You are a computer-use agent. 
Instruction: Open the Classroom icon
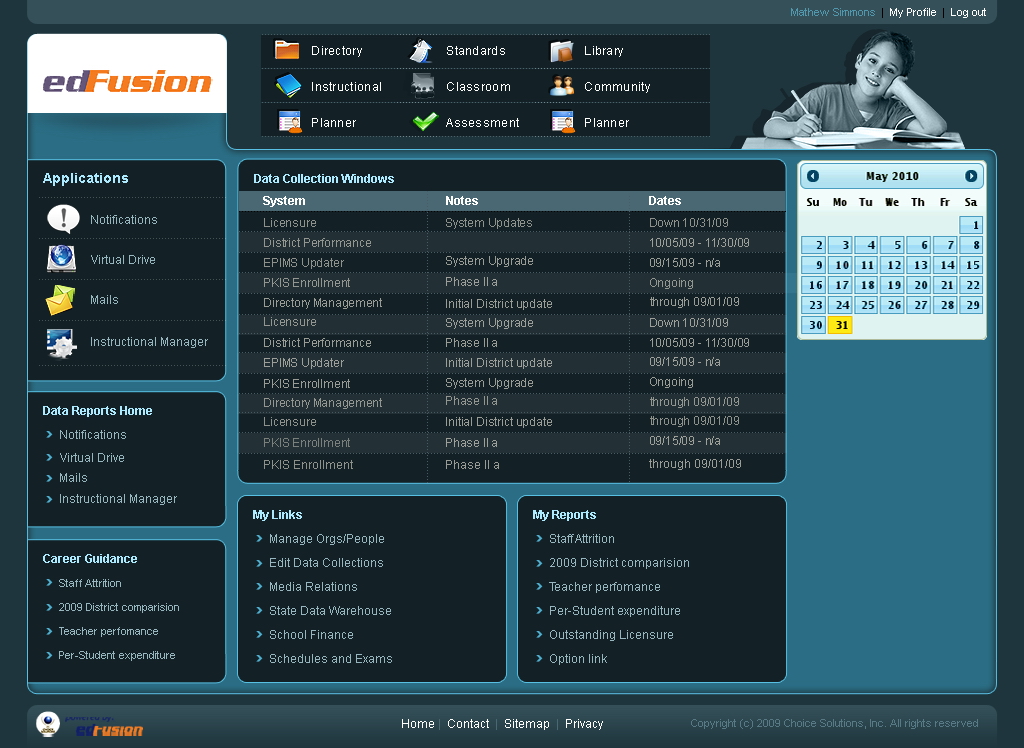coord(423,86)
